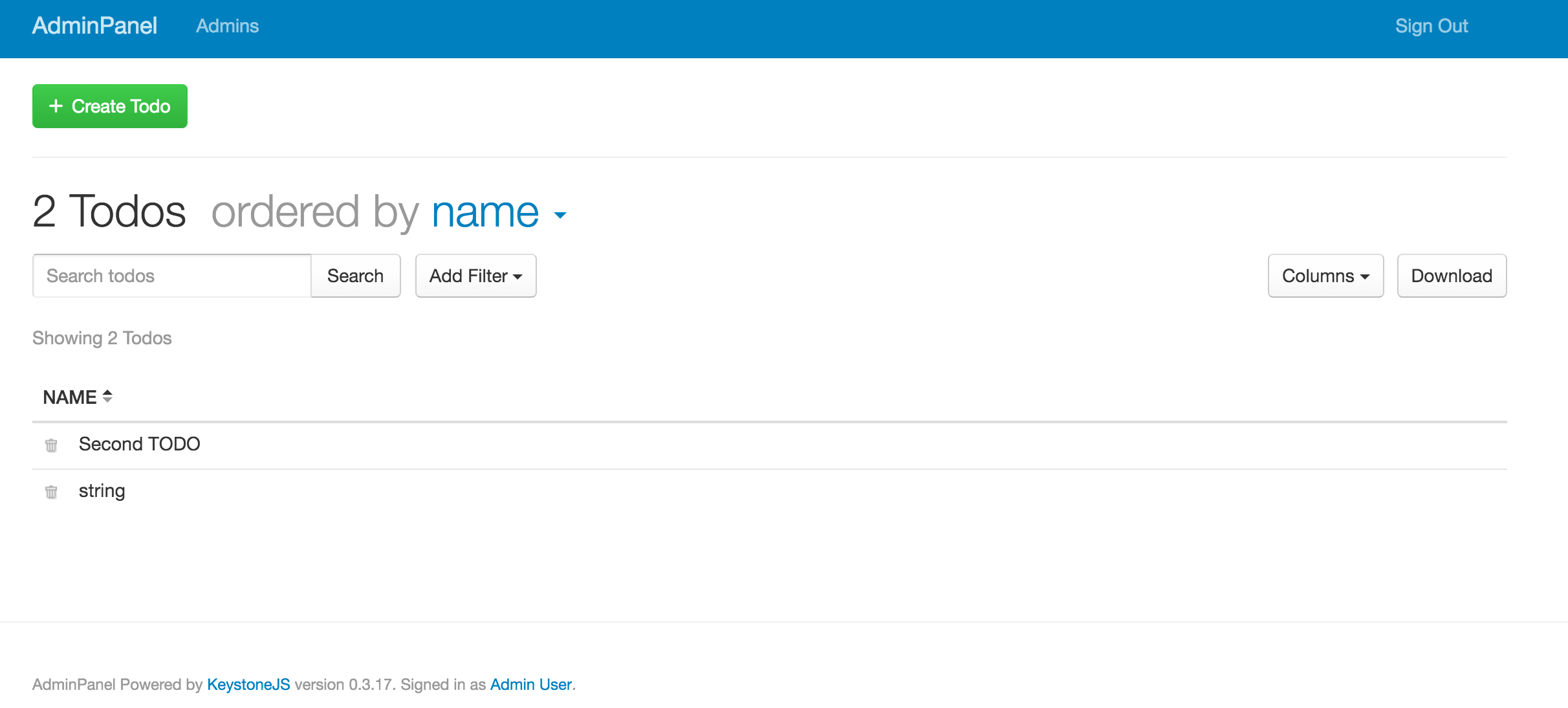Click the delete icon for 'Second TODO'
The width and height of the screenshot is (1568, 708).
51,444
